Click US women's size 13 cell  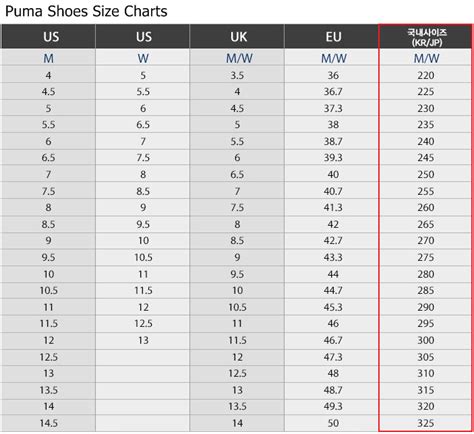coord(143,340)
